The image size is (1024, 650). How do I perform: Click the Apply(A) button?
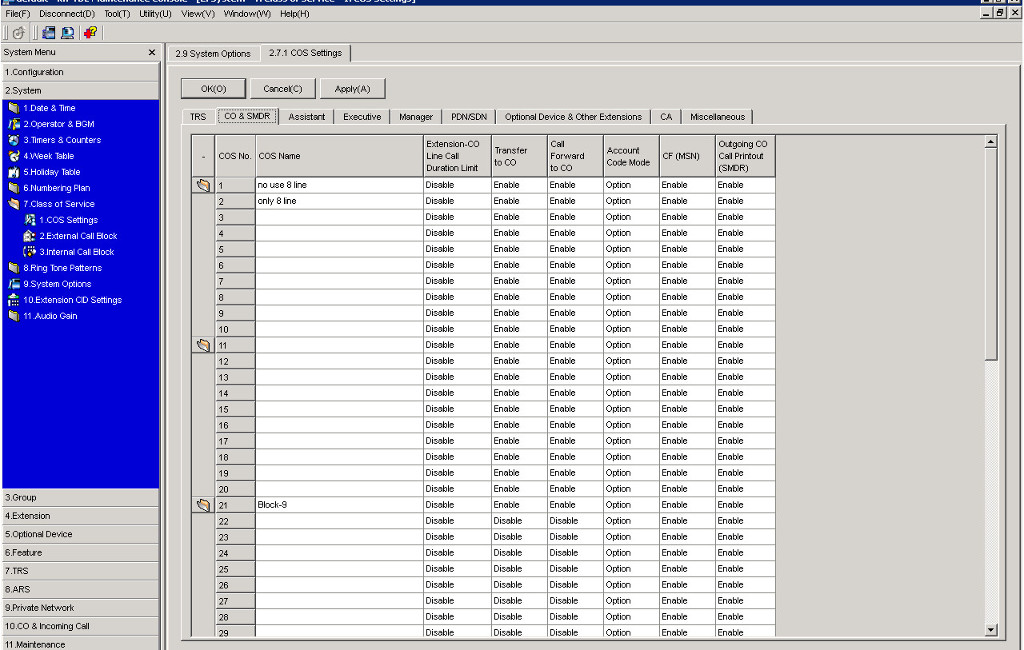[x=353, y=89]
